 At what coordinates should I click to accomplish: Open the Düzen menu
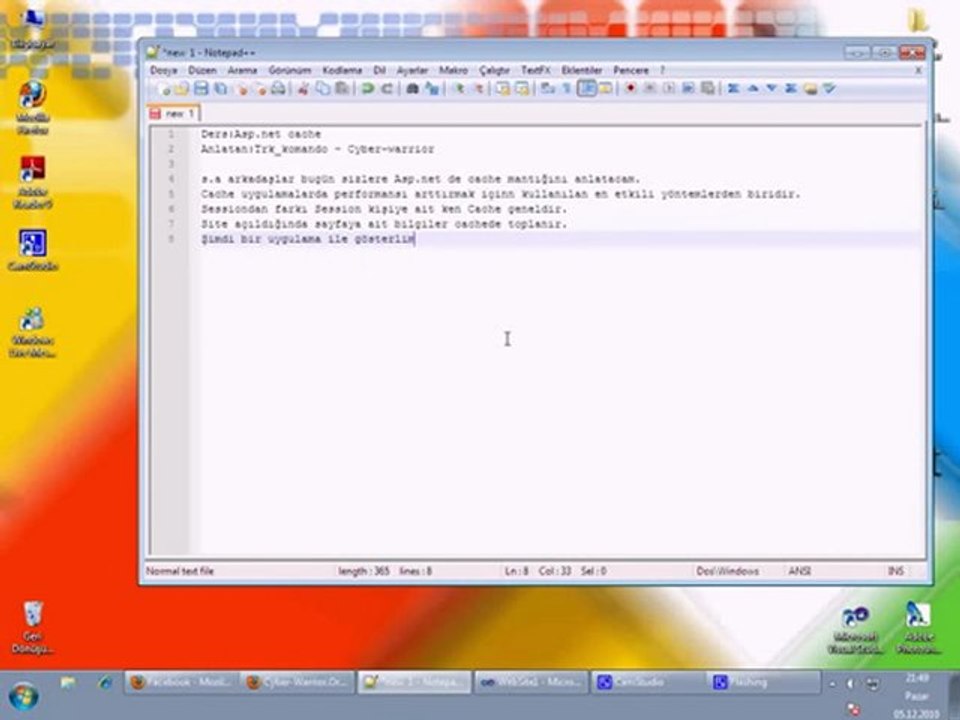(x=202, y=70)
